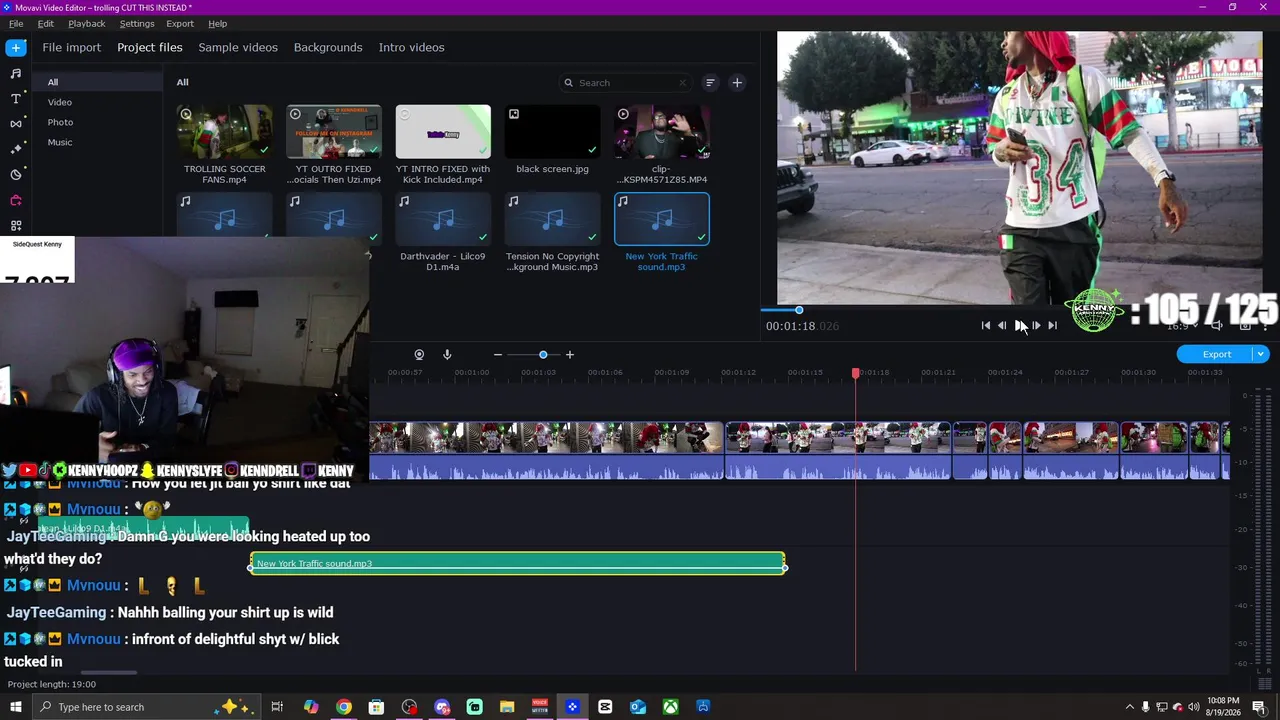Select the All category in media list
The image size is (1280, 720).
97,82
